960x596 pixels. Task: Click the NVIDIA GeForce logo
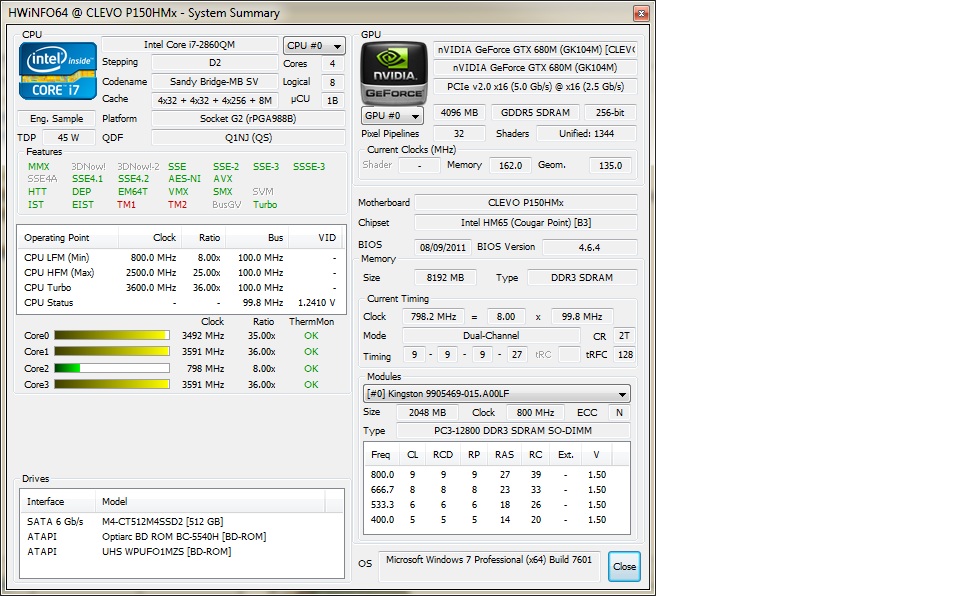[x=394, y=73]
